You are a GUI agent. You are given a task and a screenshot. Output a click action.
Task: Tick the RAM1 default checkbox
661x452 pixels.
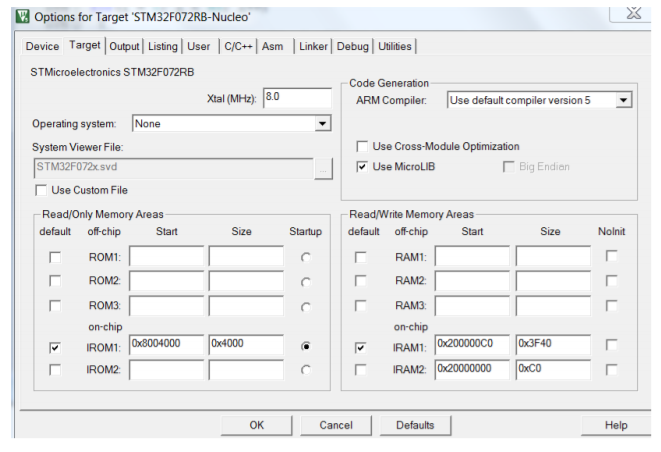coord(360,257)
